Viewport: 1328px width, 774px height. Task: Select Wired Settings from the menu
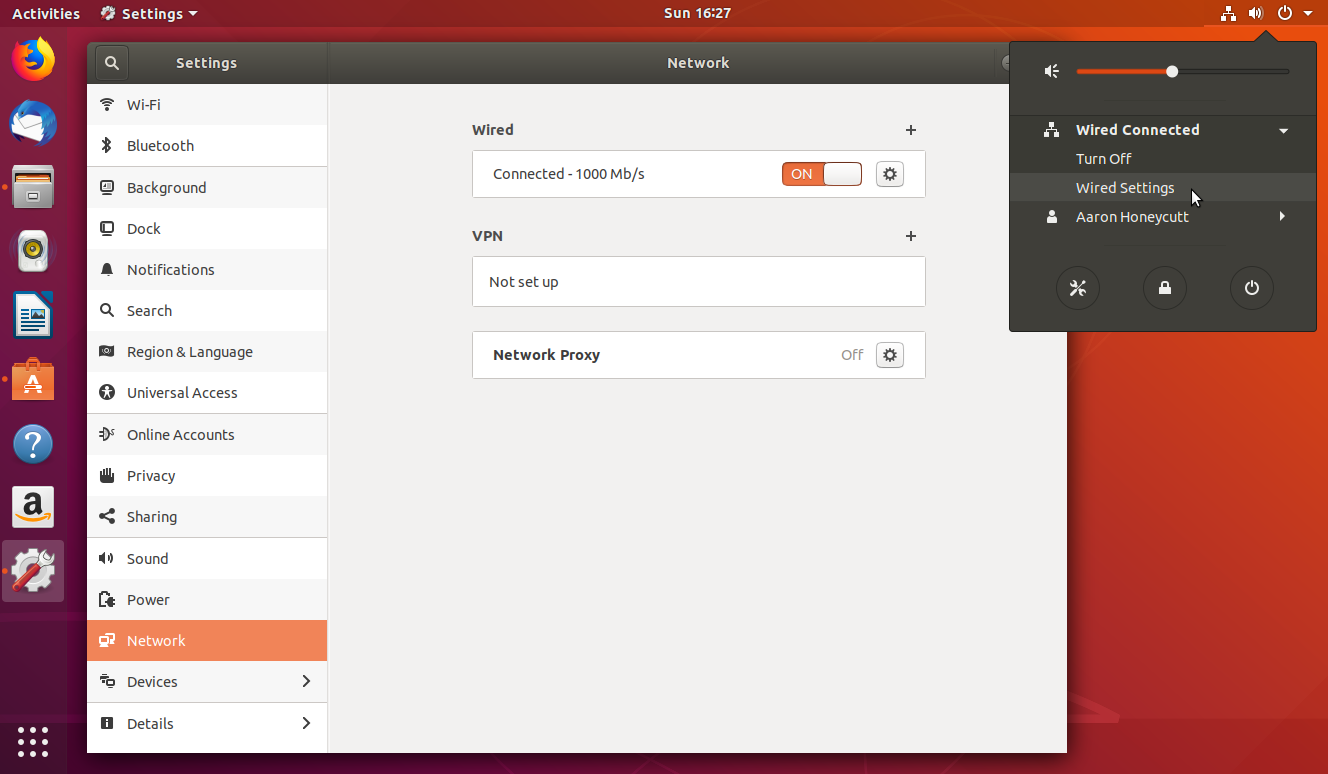pos(1125,187)
